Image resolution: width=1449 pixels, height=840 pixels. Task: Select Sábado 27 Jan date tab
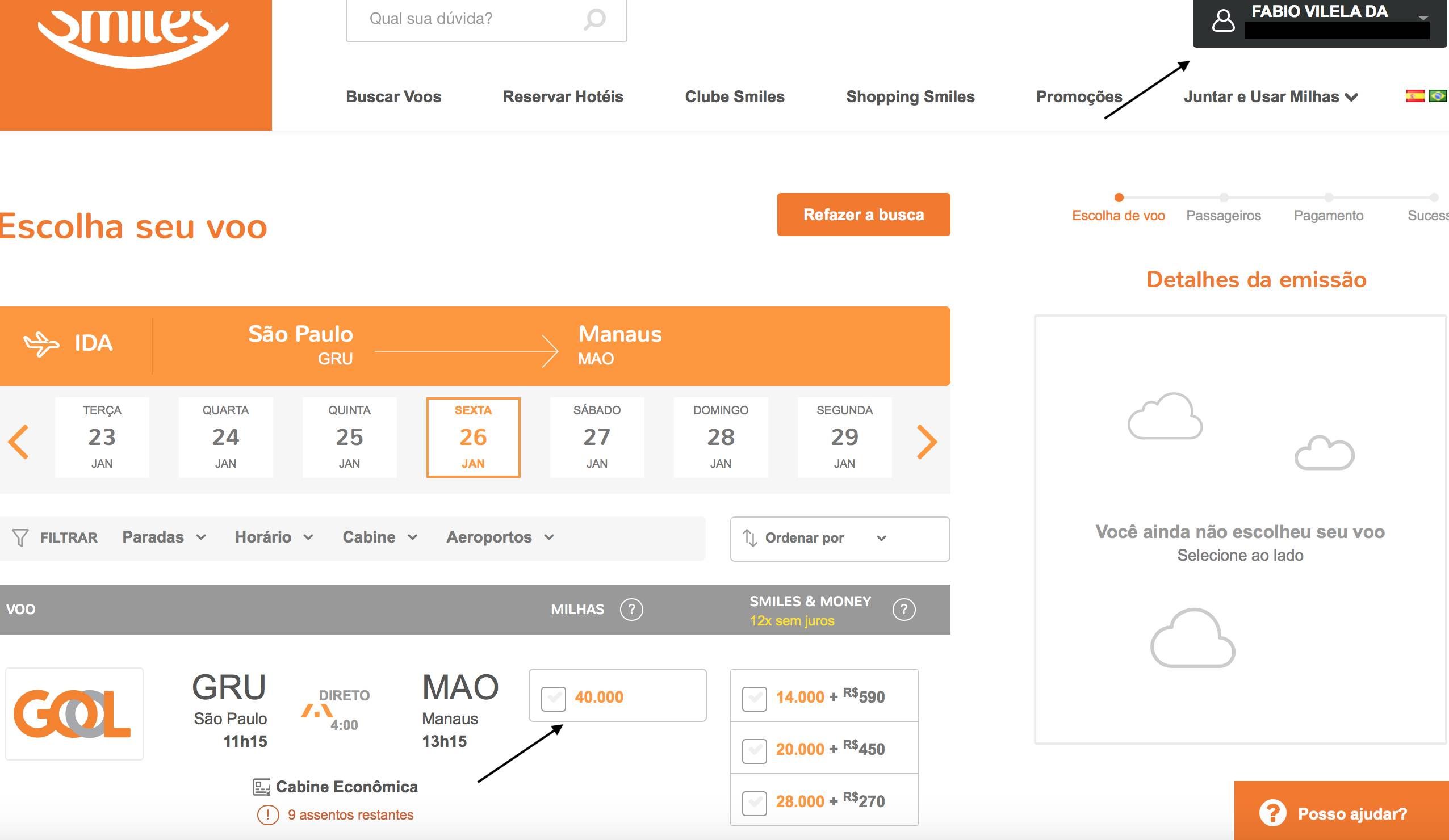tap(597, 437)
